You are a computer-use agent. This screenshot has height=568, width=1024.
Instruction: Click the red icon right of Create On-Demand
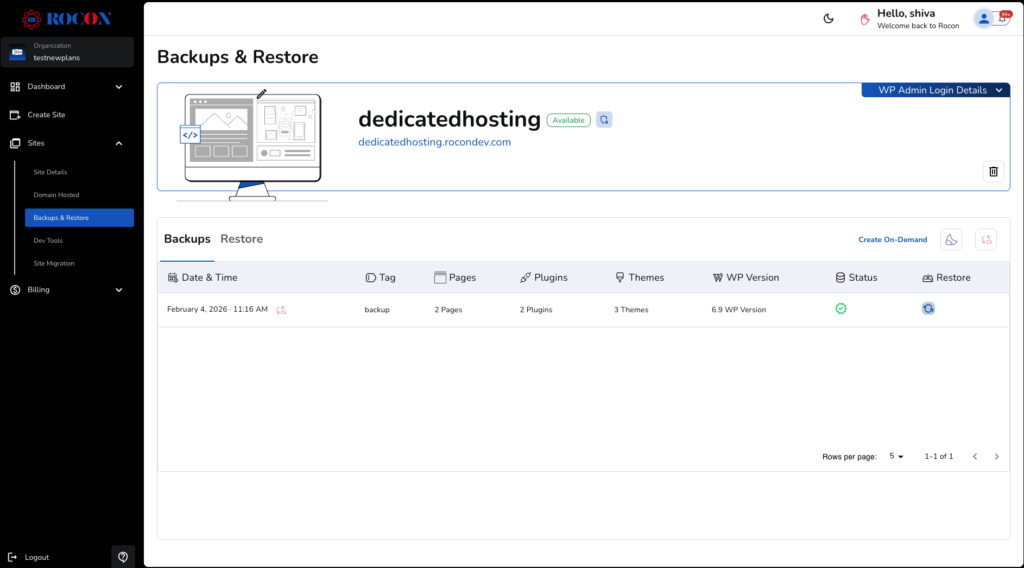986,240
